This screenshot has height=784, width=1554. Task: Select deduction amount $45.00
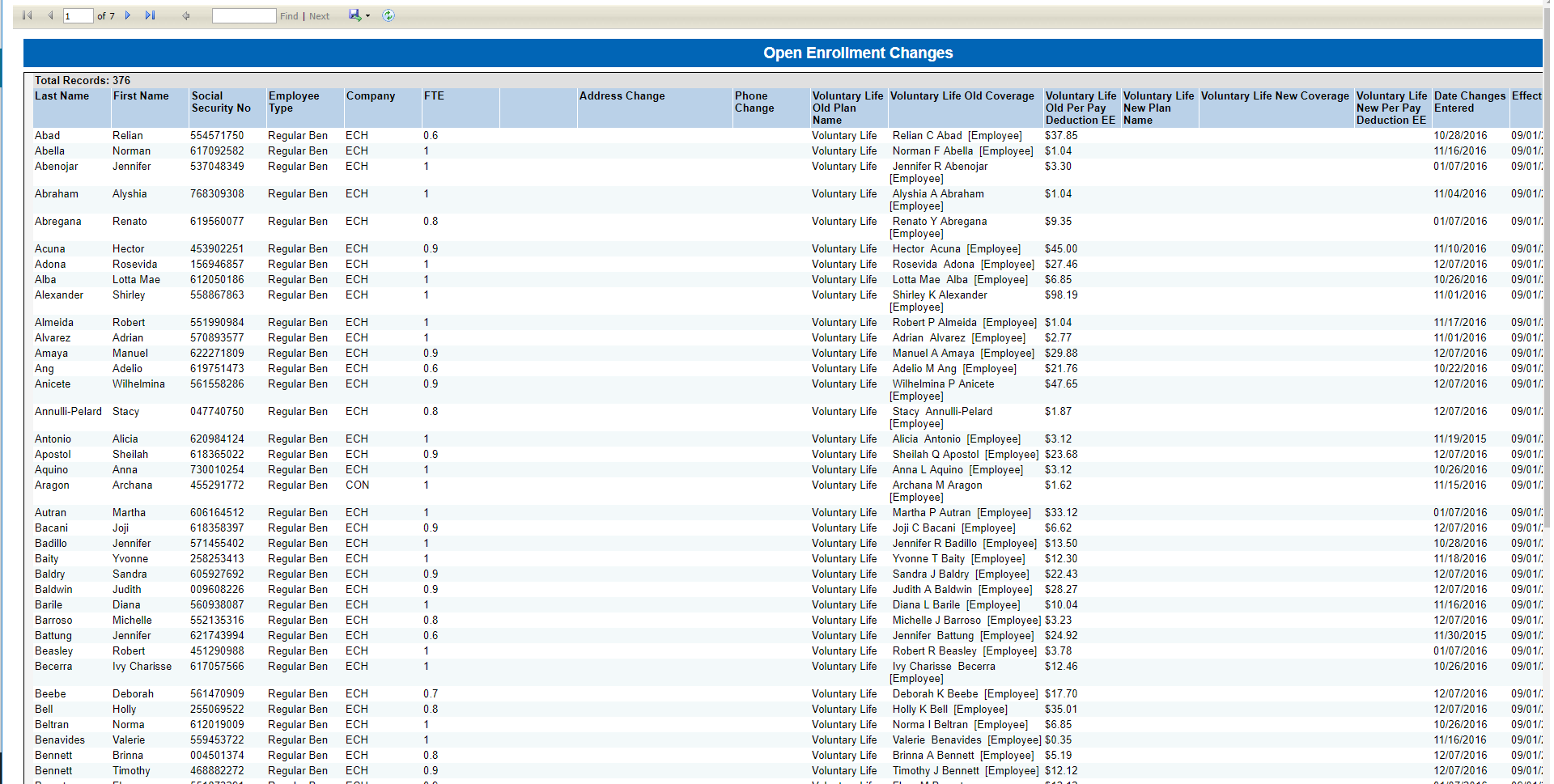click(1060, 248)
